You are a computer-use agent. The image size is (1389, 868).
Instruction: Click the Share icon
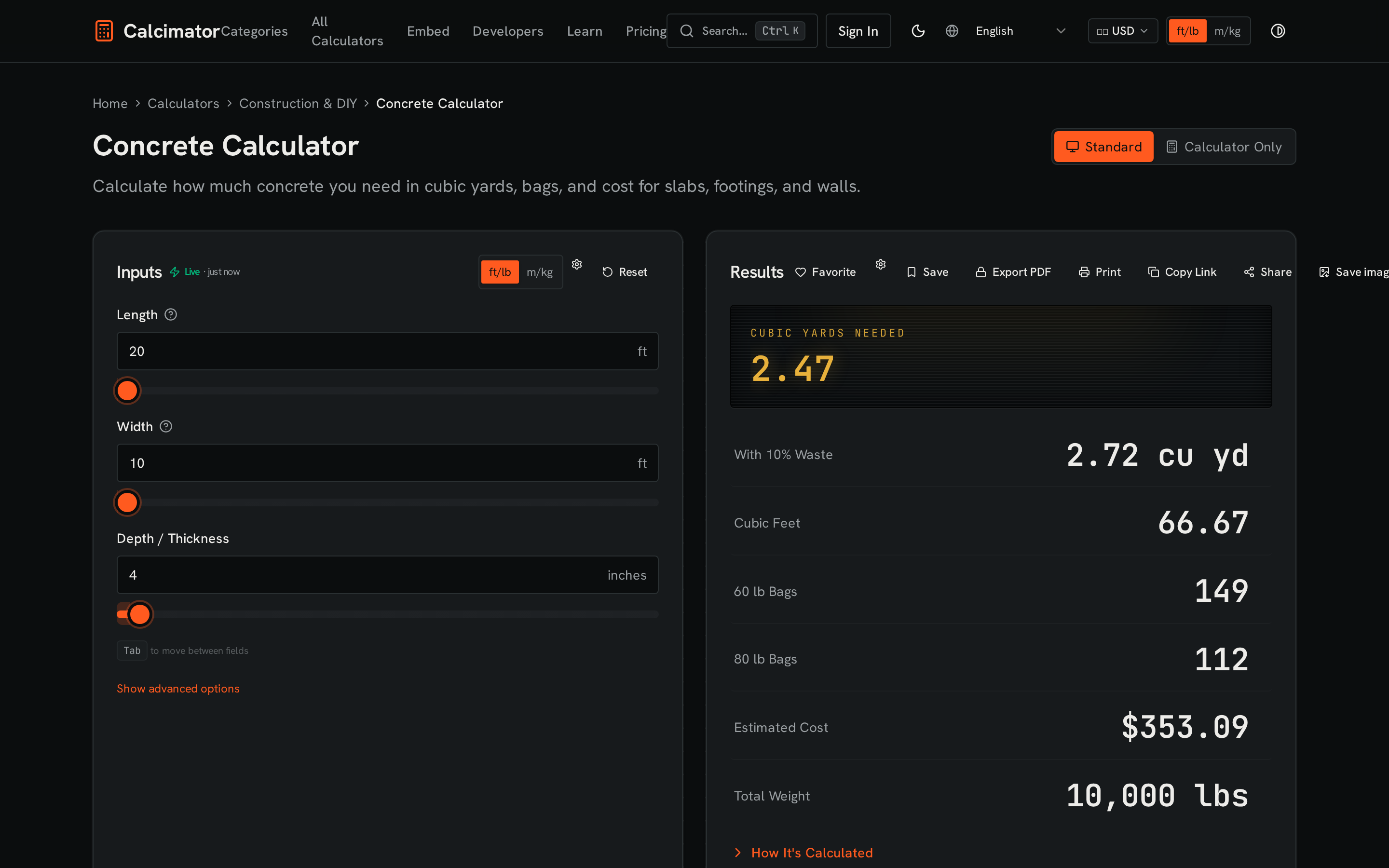click(1249, 272)
